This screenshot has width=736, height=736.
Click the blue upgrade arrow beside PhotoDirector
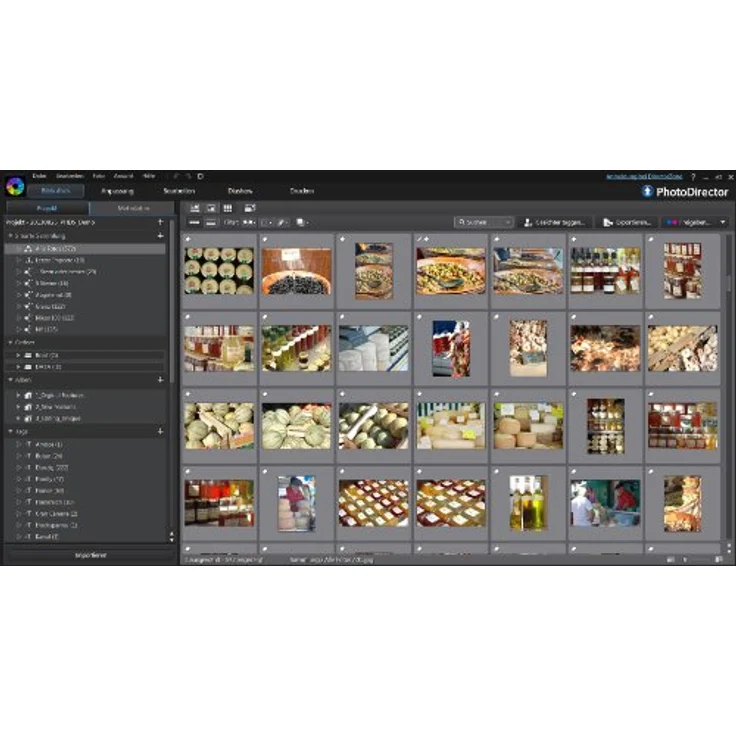coord(647,191)
